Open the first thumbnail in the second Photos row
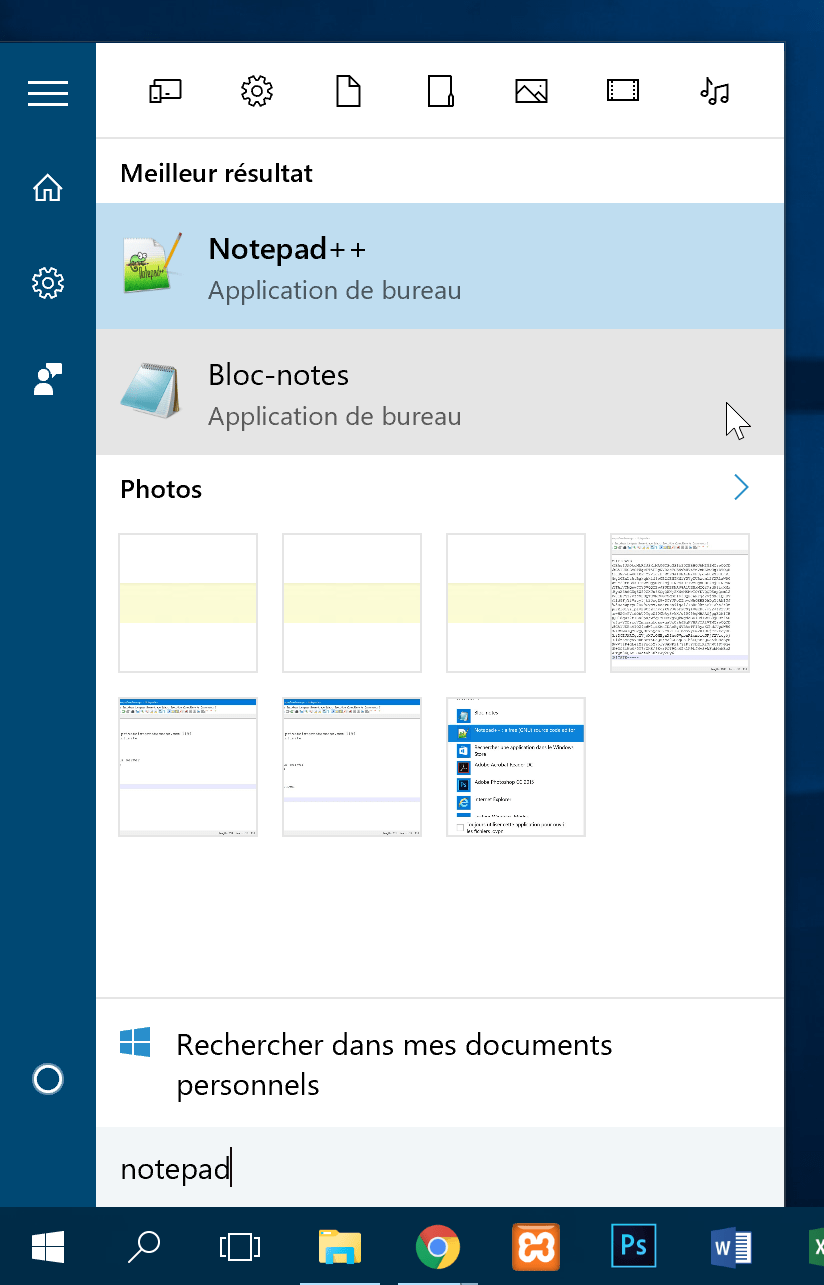This screenshot has width=824, height=1285. coord(188,767)
